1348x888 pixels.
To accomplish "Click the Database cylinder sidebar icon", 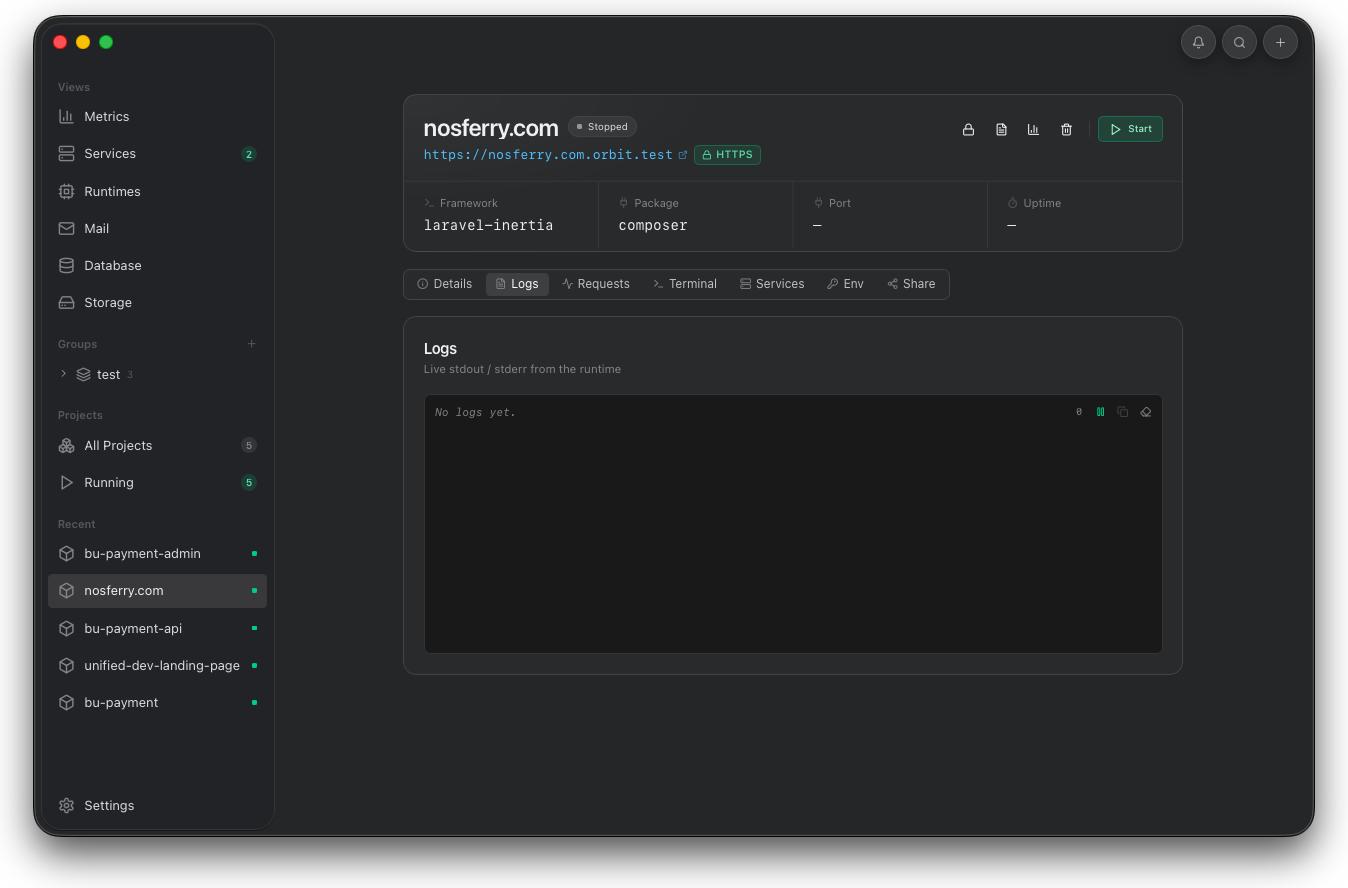I will (67, 265).
